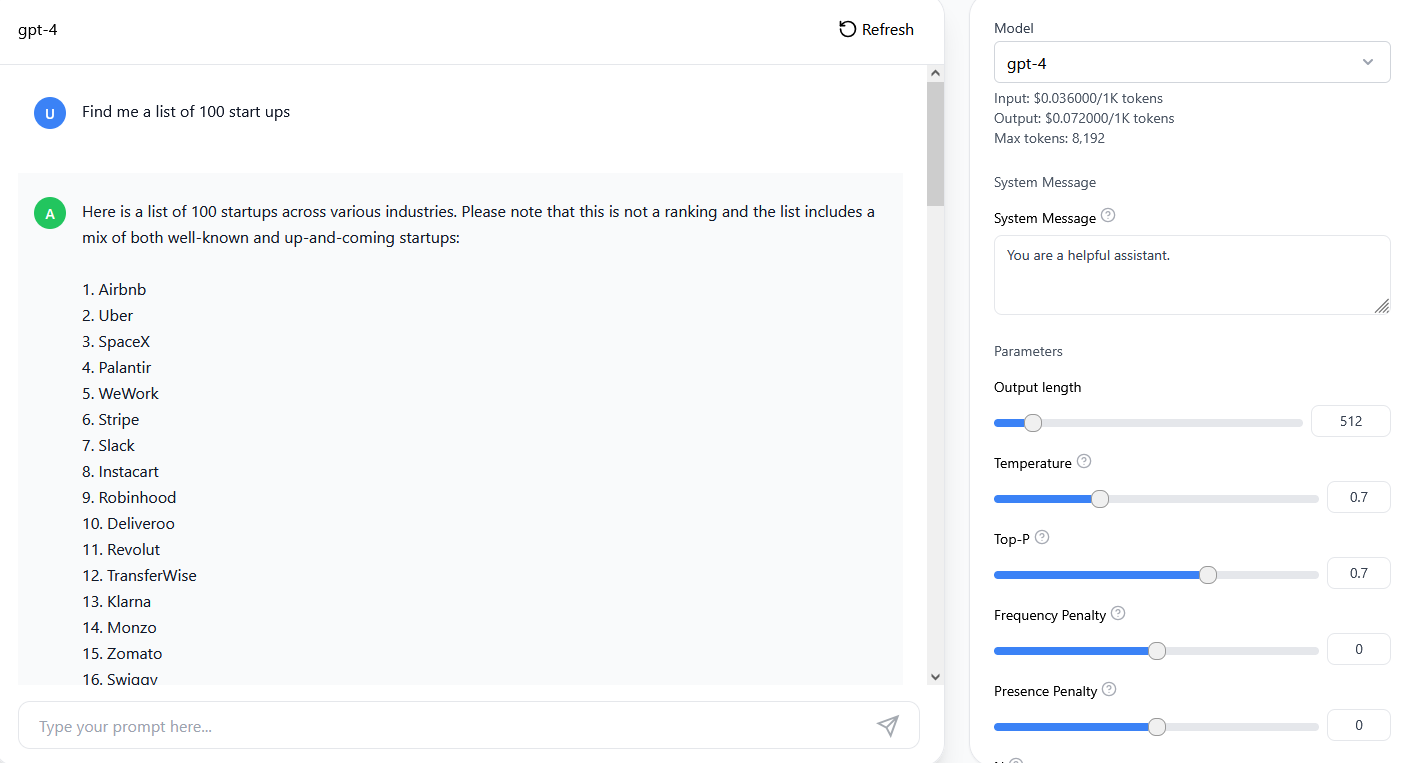Click the Frequency Penalty slider handle
1408x763 pixels.
[1157, 650]
